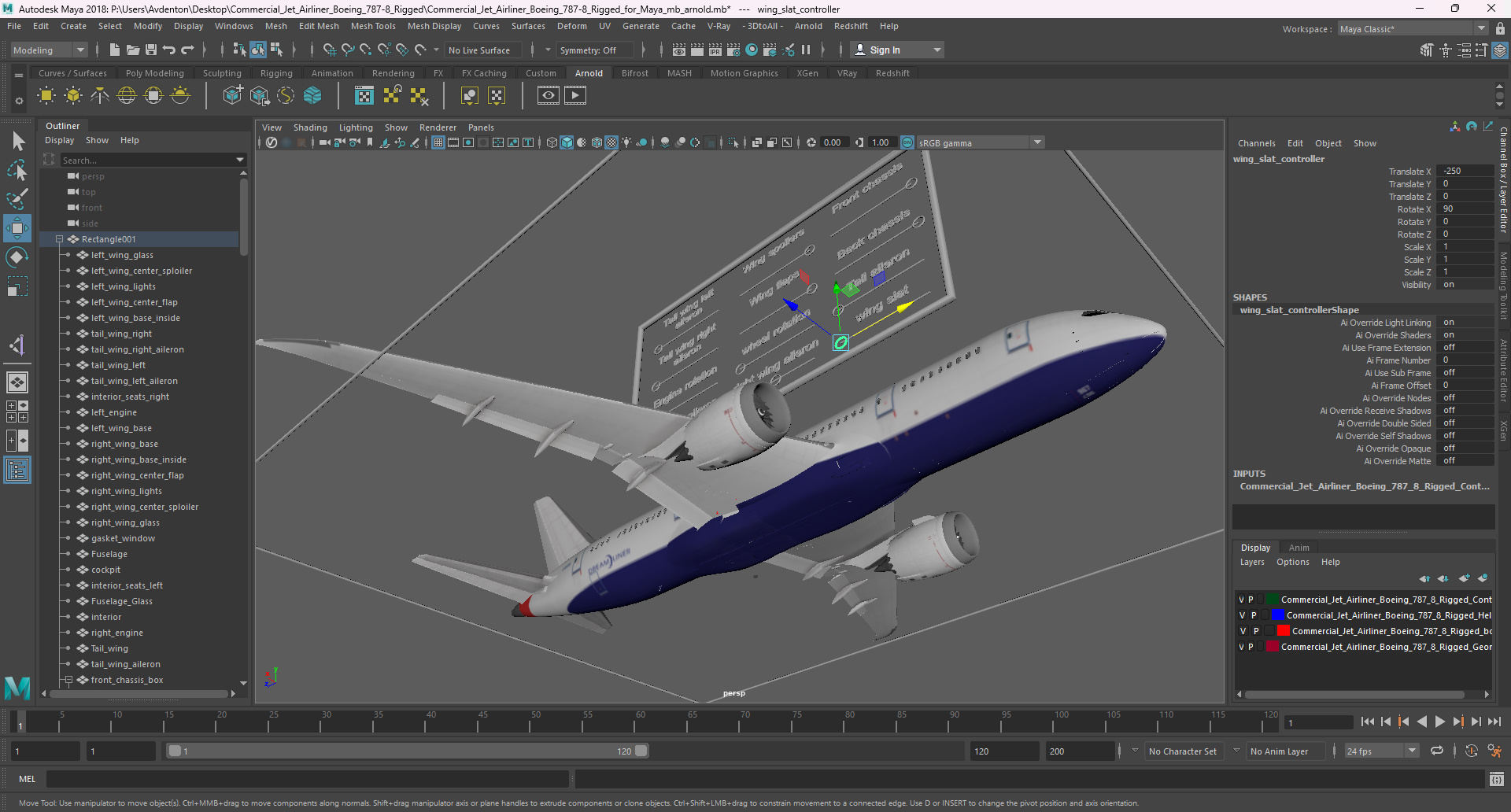Open a scene with the folder icon
1511x812 pixels.
(133, 50)
